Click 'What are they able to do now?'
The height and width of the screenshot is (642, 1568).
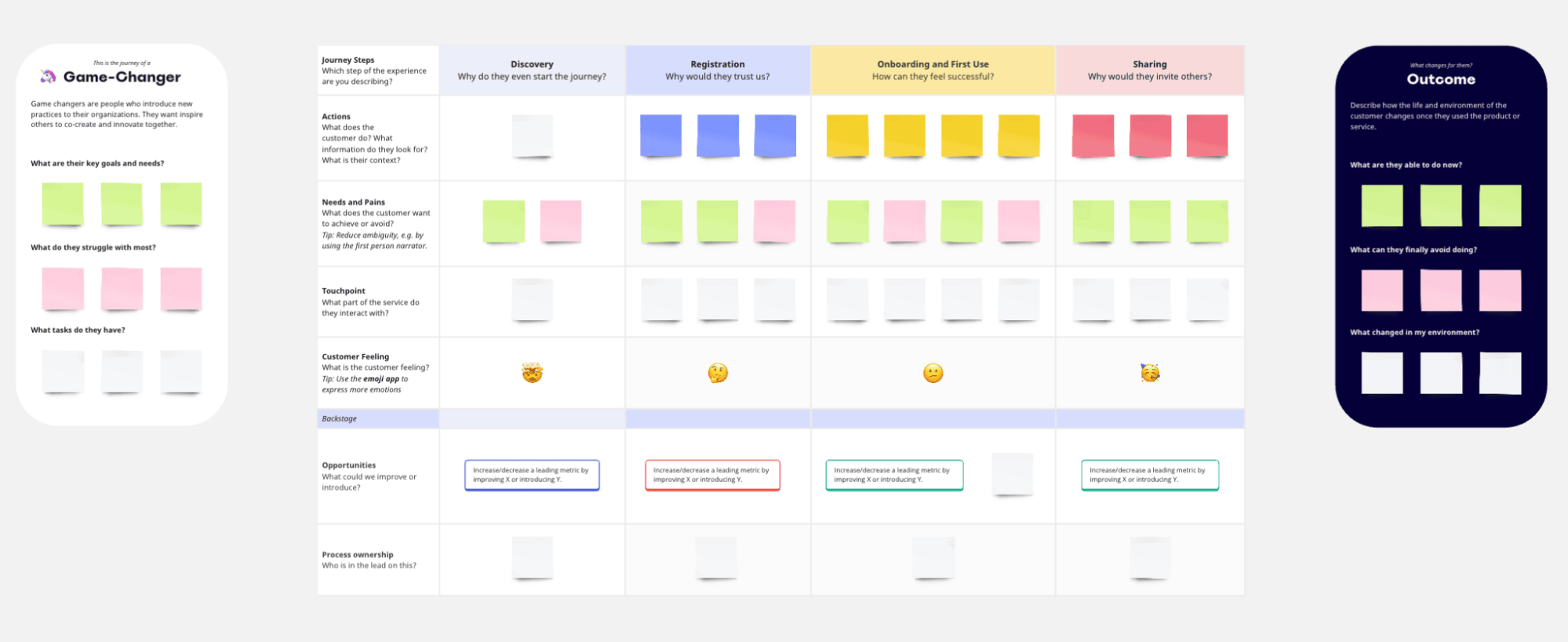(1406, 165)
